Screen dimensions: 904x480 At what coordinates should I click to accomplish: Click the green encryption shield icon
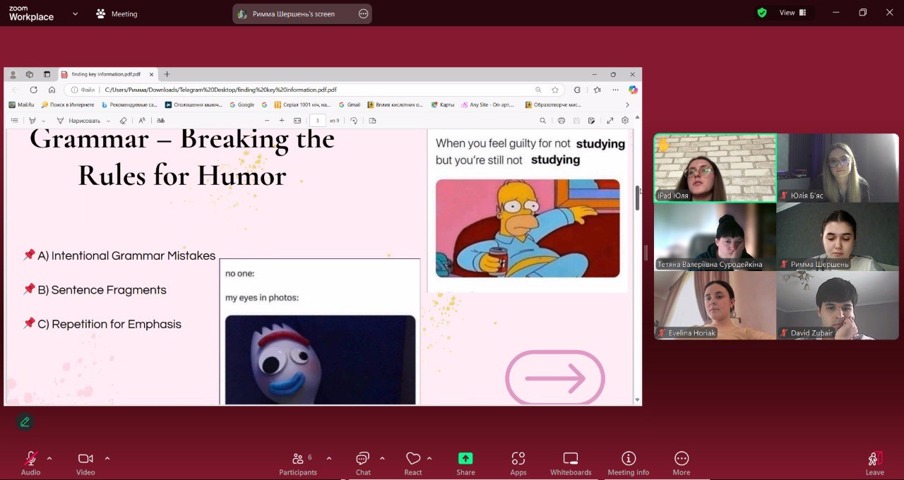[x=762, y=13]
